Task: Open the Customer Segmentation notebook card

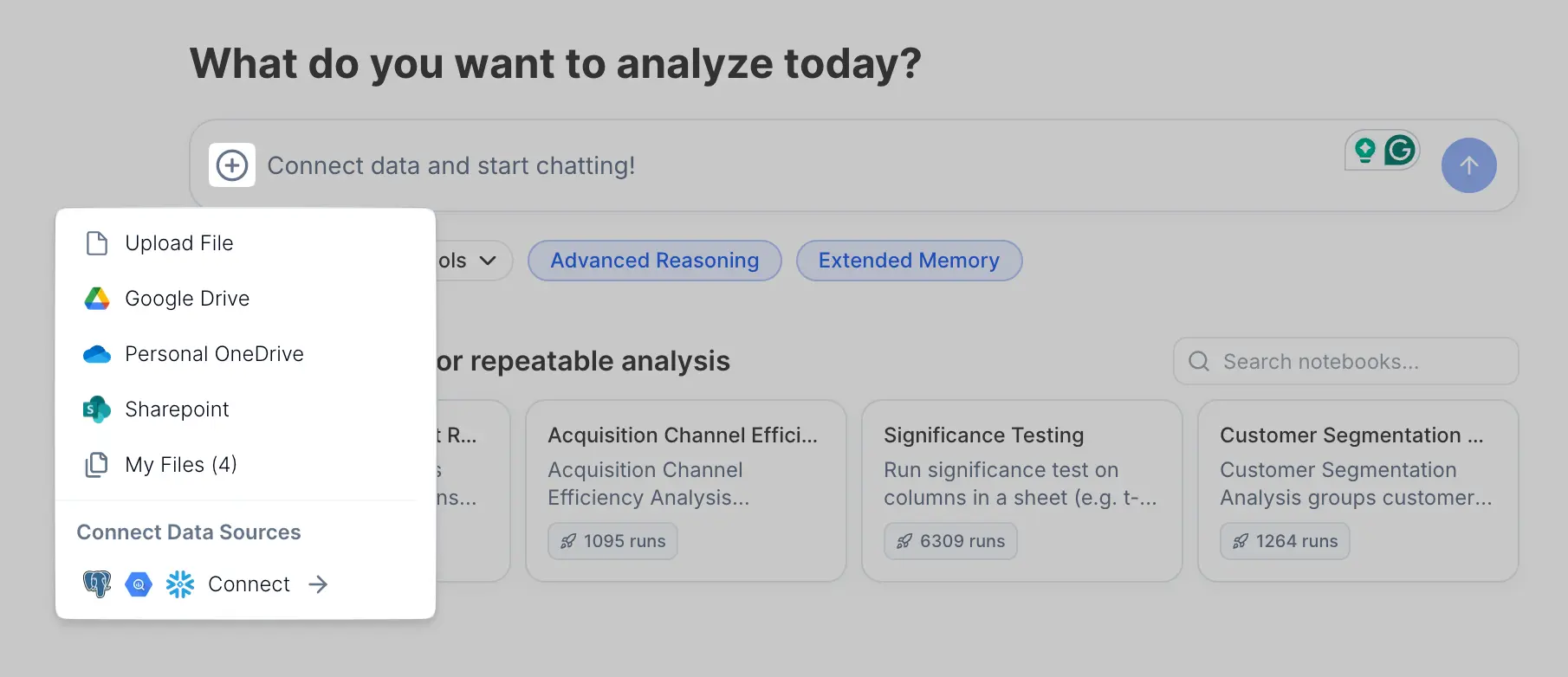Action: (x=1357, y=490)
